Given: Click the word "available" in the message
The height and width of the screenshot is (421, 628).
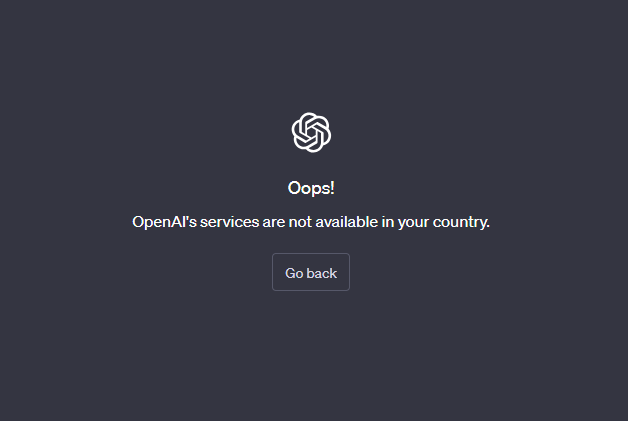Looking at the screenshot, I should 347,222.
